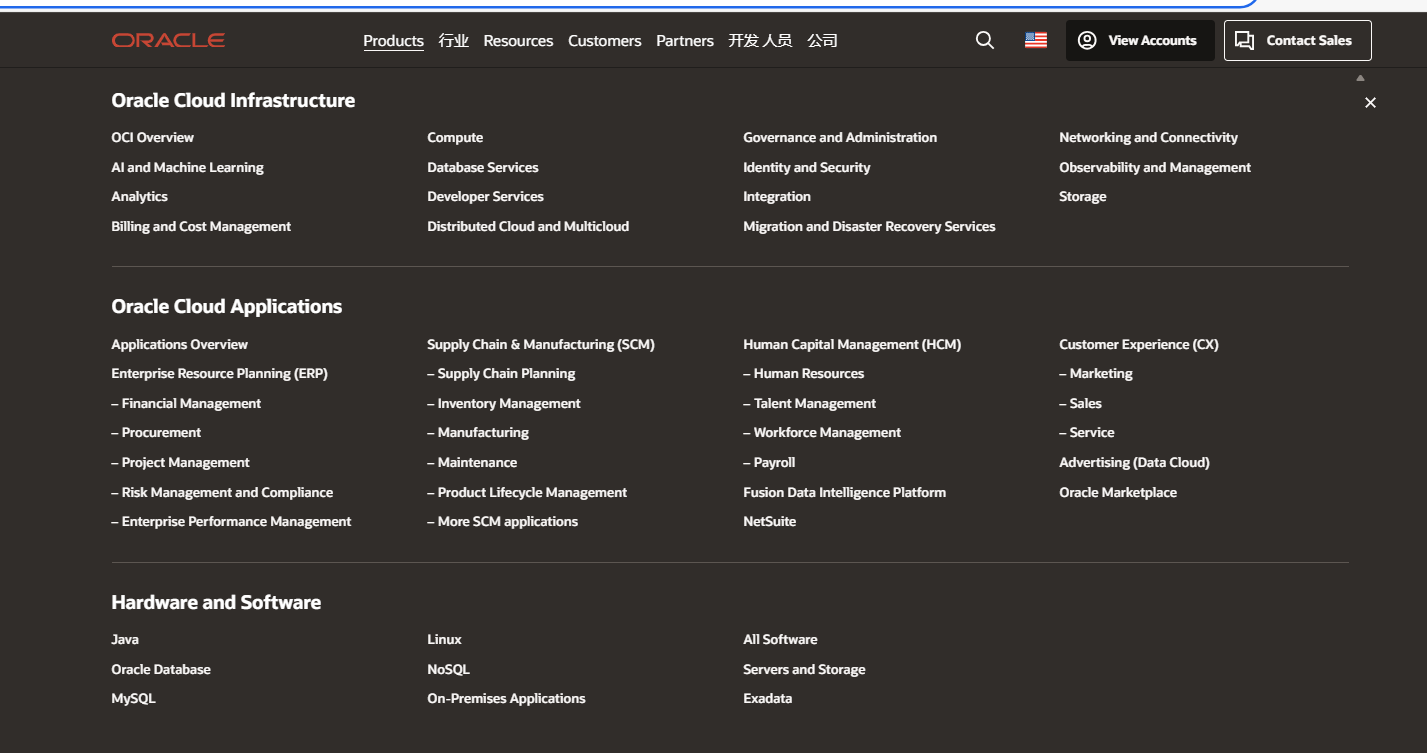
Task: Open the 开发 人员 menu
Action: pyautogui.click(x=760, y=41)
